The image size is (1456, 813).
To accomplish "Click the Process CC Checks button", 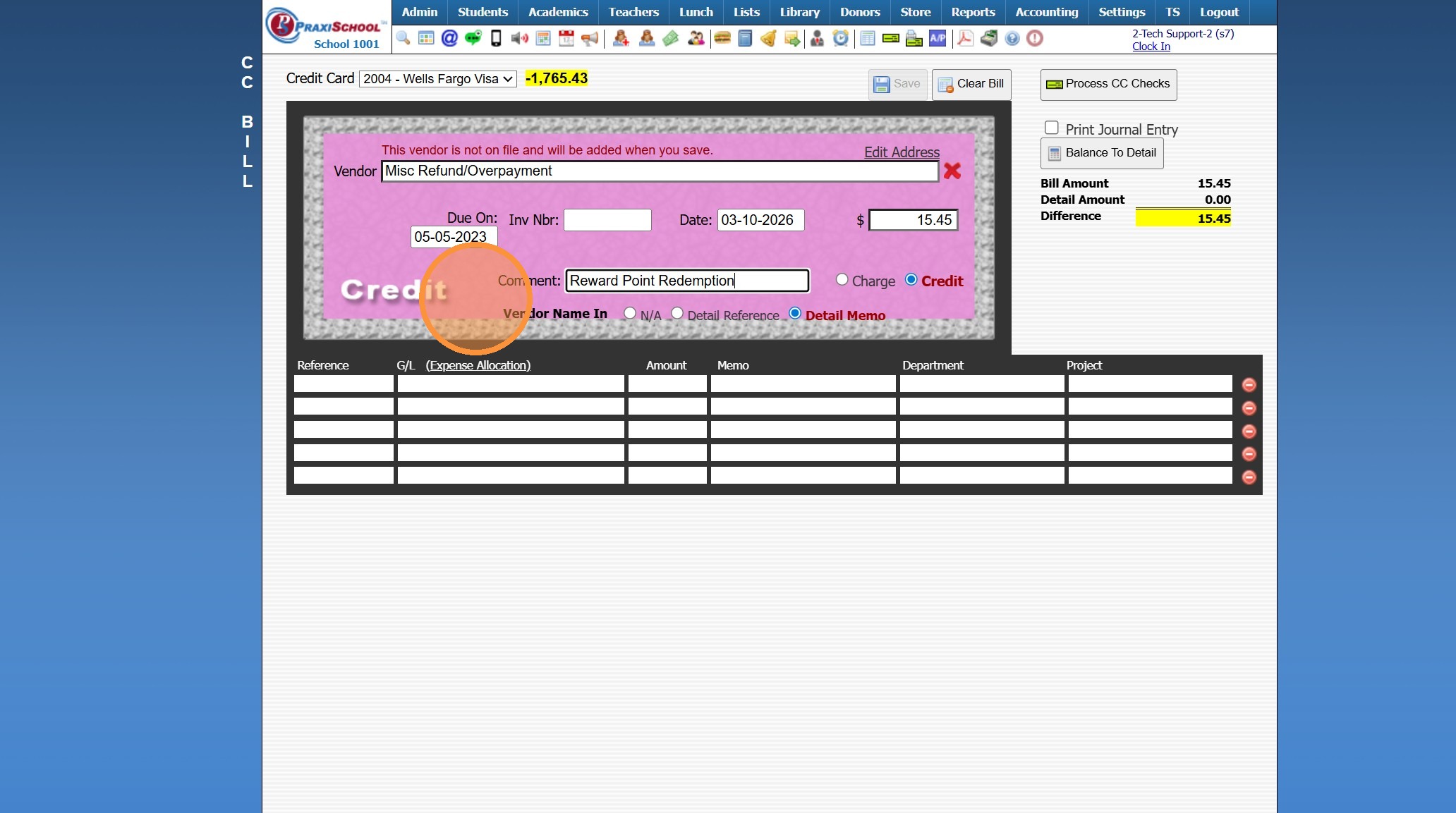I will (1108, 84).
